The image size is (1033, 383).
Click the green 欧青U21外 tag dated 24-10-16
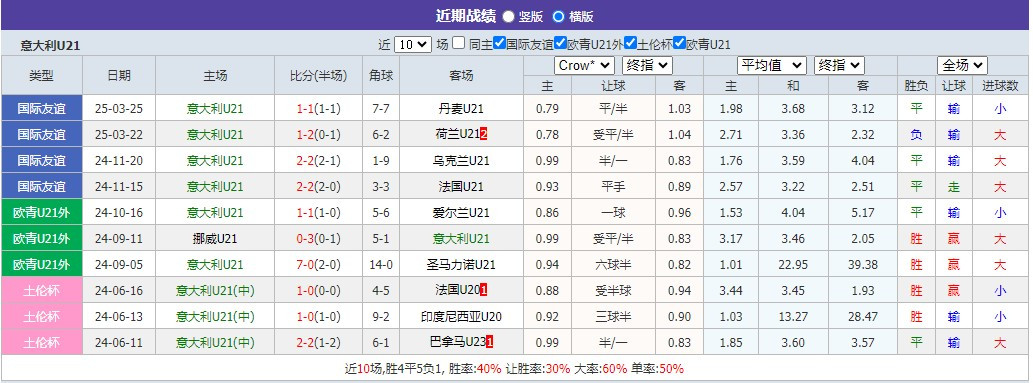pyautogui.click(x=42, y=212)
